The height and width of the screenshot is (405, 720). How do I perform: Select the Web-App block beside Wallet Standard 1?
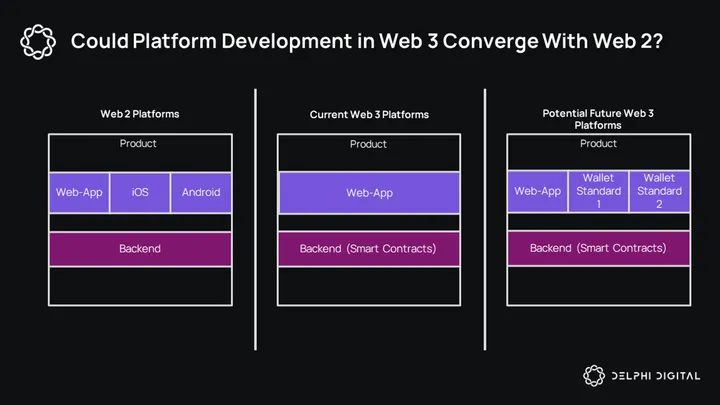(x=538, y=191)
